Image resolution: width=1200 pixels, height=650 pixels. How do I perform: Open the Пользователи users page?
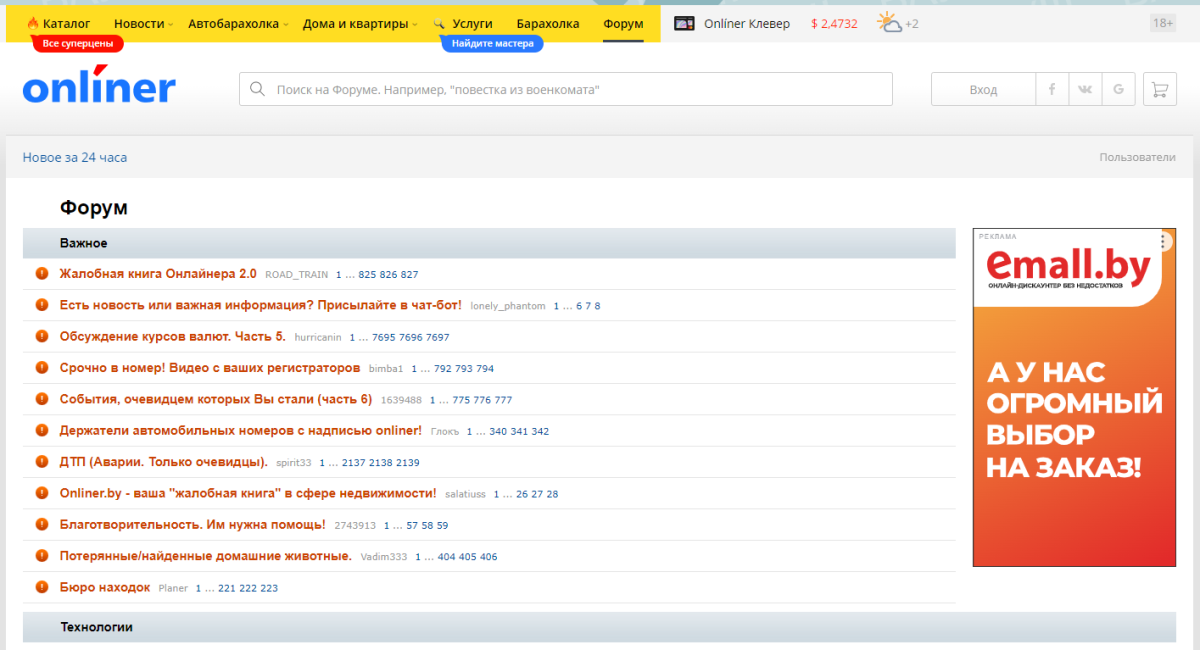tap(1137, 157)
